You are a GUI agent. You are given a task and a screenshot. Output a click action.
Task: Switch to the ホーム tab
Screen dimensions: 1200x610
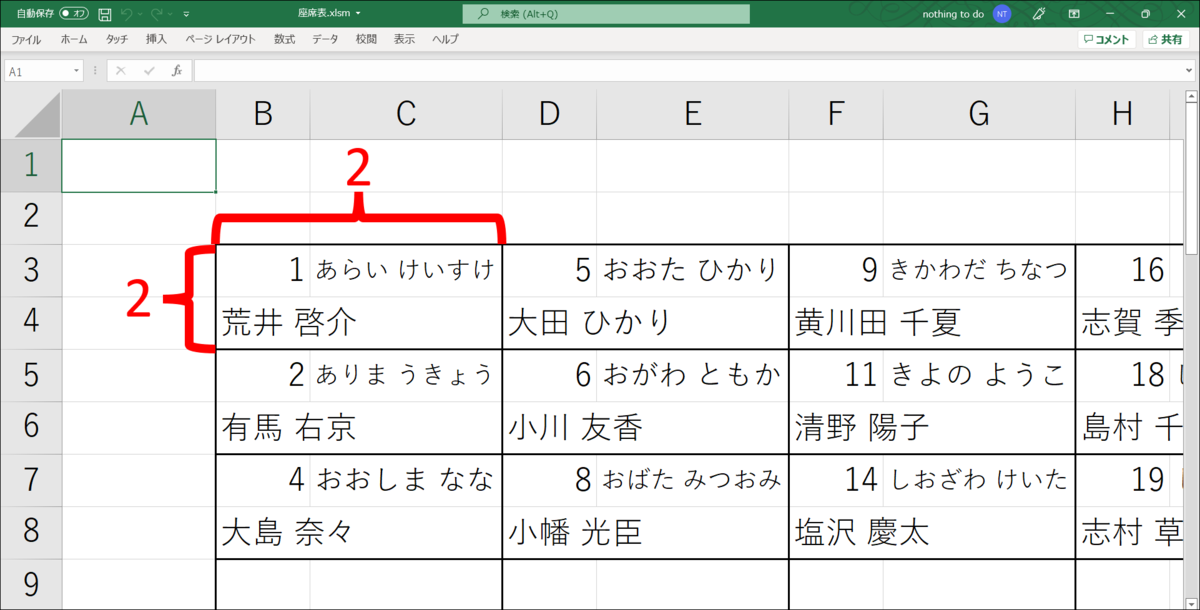tap(74, 39)
